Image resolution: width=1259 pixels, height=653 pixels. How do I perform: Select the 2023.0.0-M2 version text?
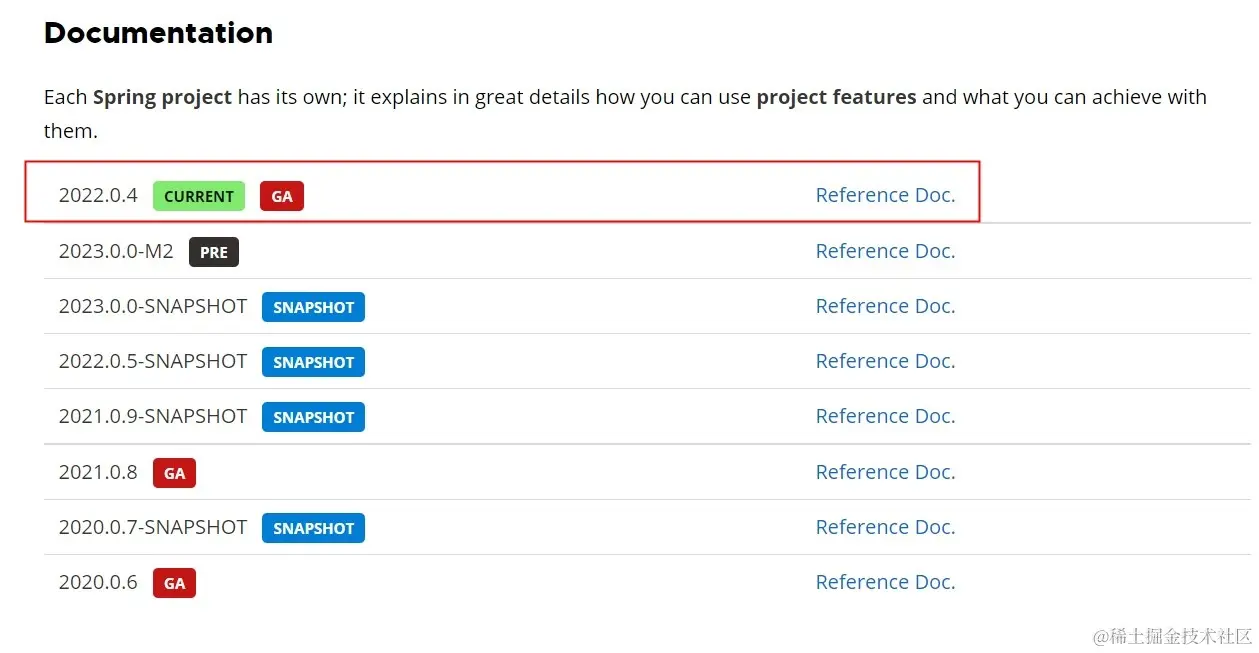tap(116, 251)
